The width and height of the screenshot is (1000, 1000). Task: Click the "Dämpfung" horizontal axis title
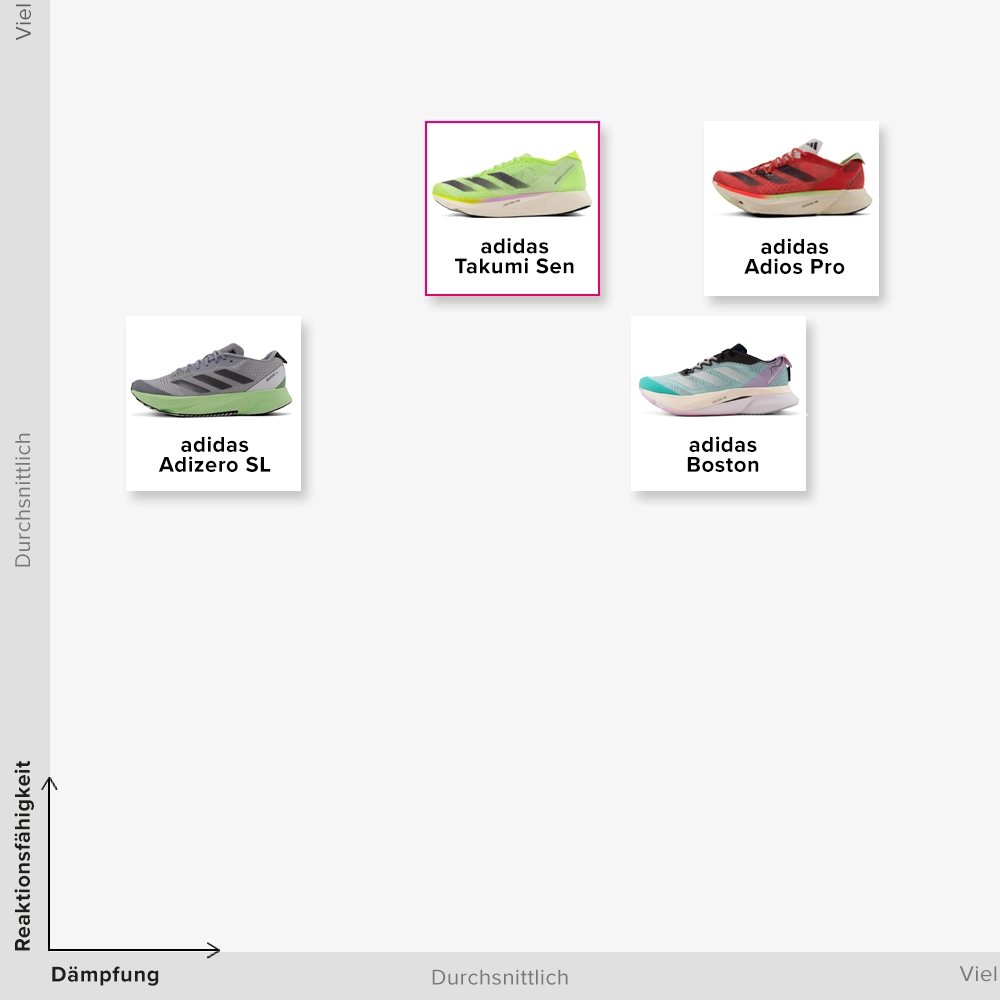point(105,975)
